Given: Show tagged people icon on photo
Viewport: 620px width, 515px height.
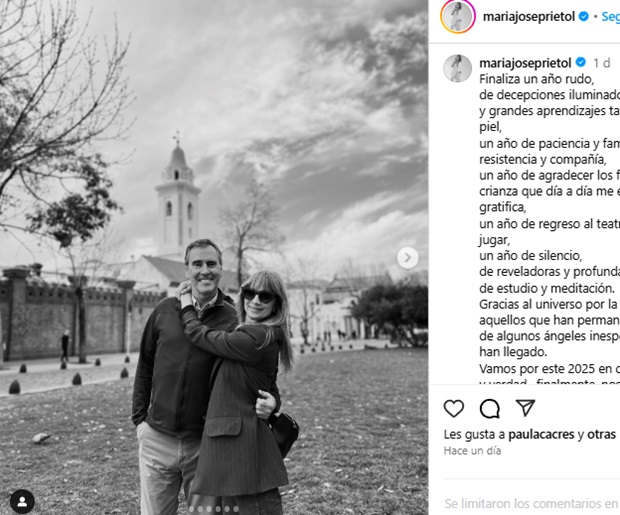Looking at the screenshot, I should (22, 502).
